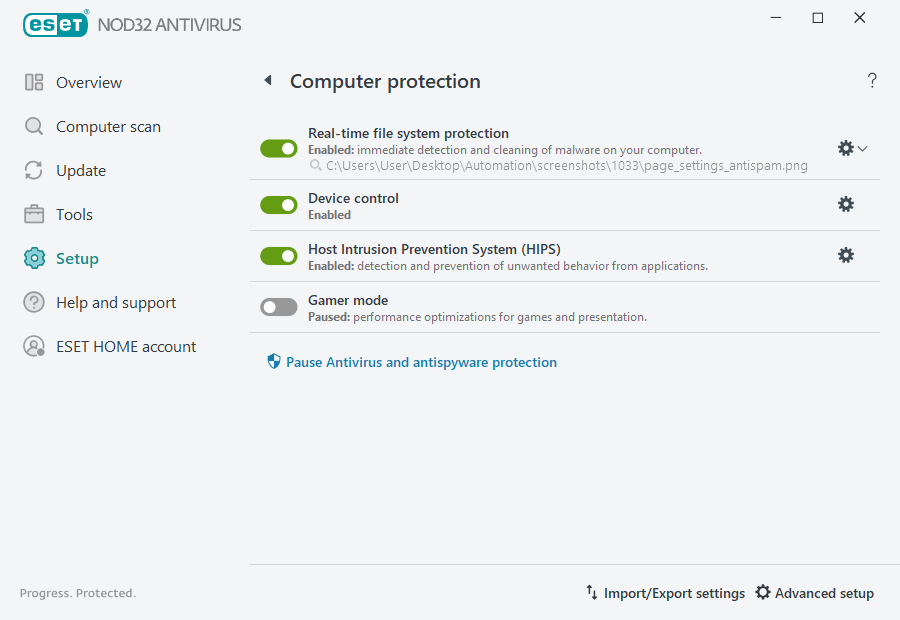
Task: Turn off Device control toggle
Action: click(x=279, y=205)
